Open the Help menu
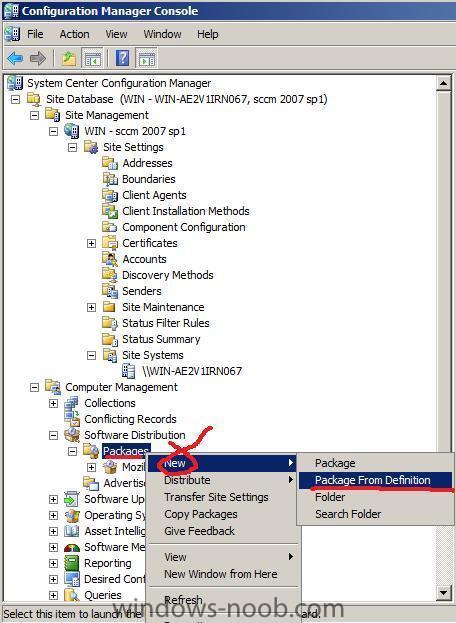 click(208, 34)
